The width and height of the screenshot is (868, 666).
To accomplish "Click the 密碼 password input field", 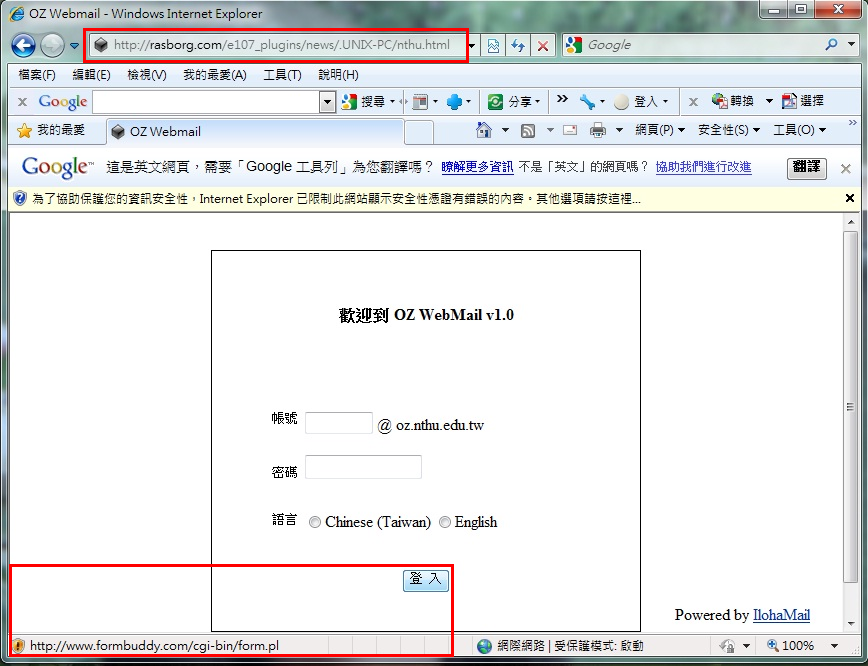I will 363,467.
